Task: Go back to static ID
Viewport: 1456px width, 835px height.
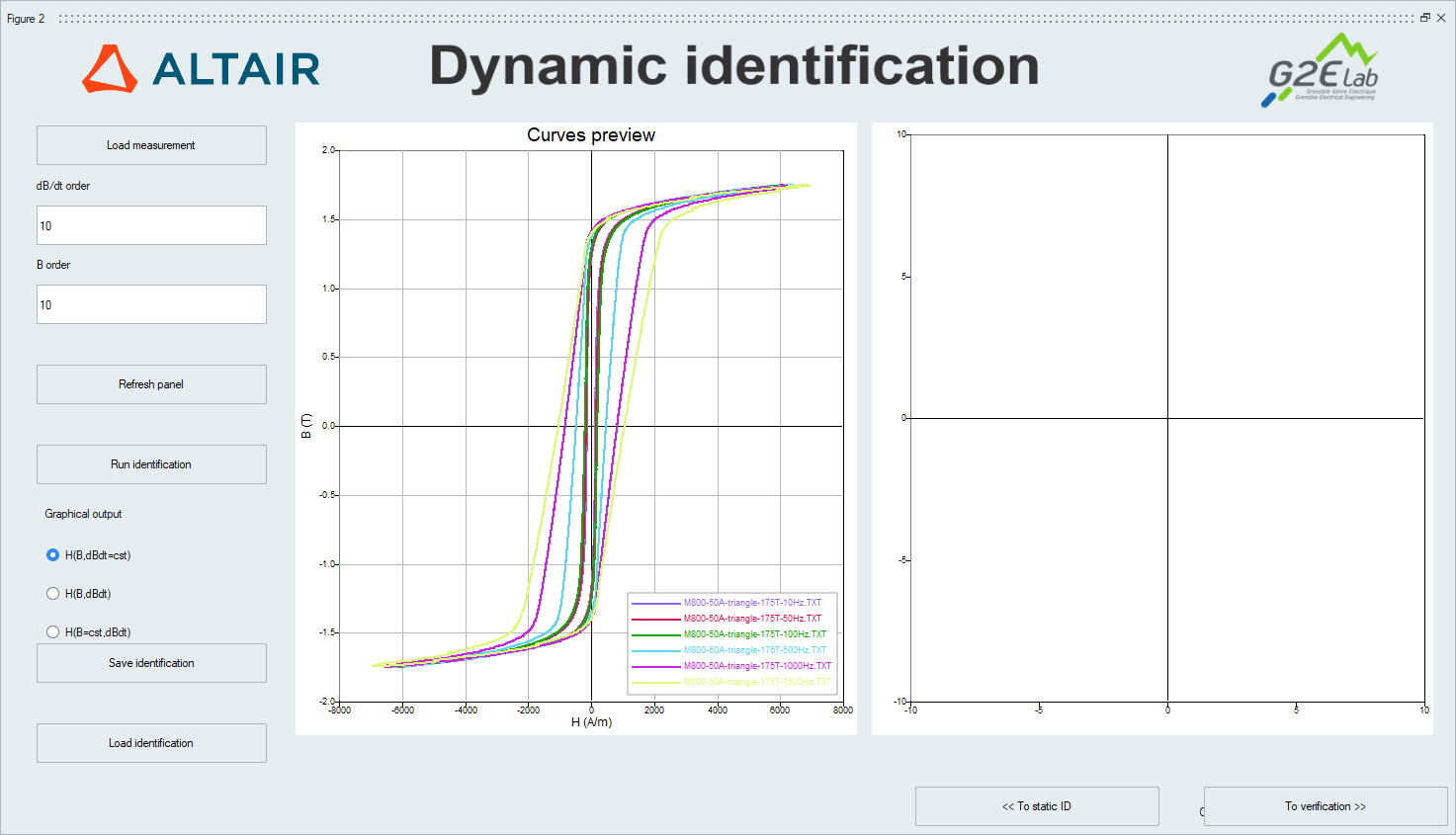Action: click(1036, 806)
